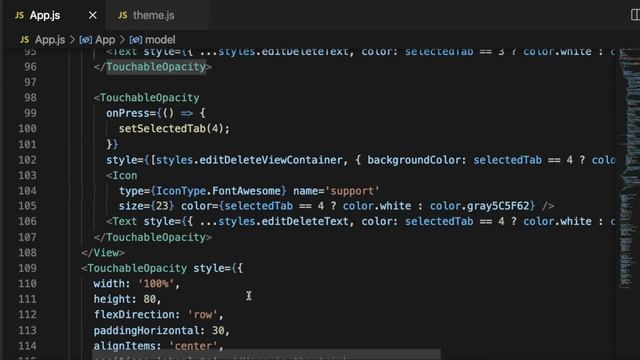Click line number 96 in gutter

[30, 67]
